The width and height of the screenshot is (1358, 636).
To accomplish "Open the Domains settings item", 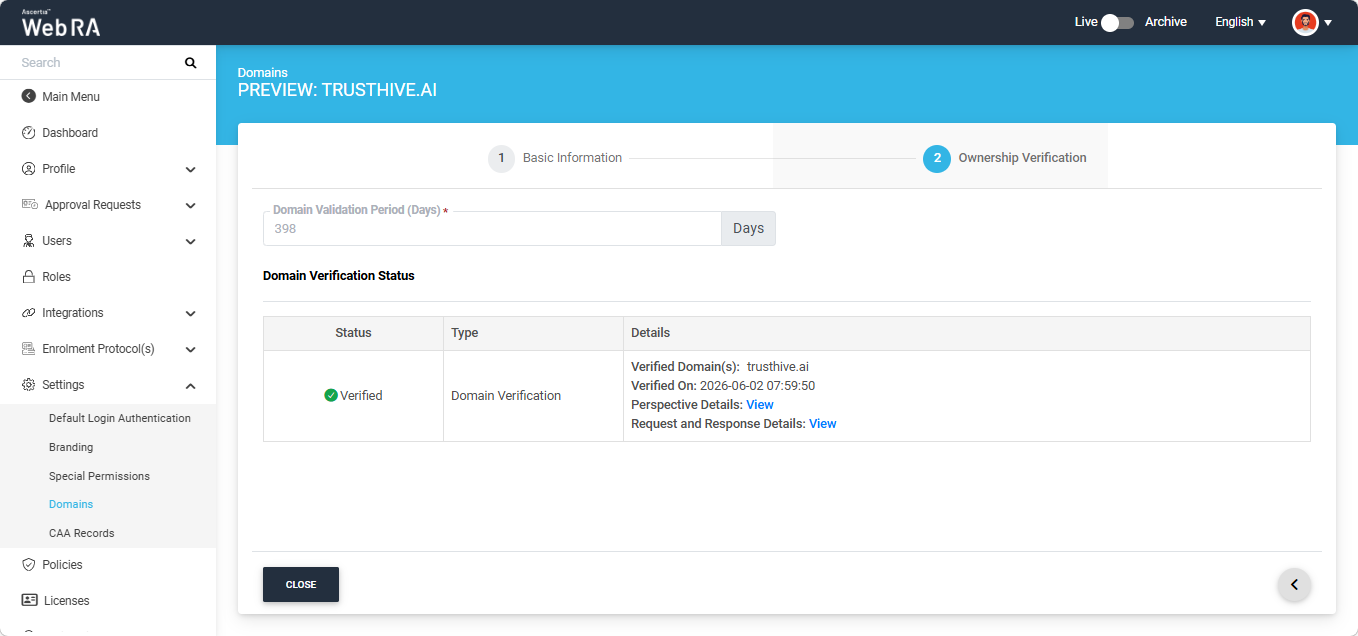I will click(x=71, y=504).
